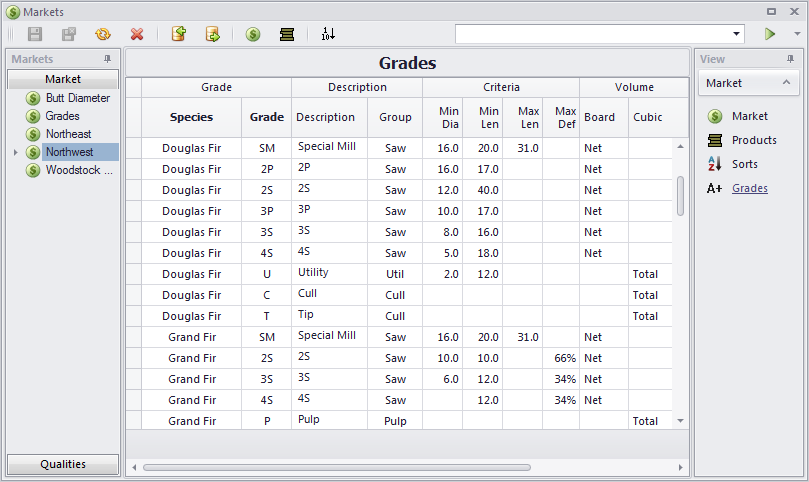Click the Save toolbar icon
The image size is (809, 482).
35,35
